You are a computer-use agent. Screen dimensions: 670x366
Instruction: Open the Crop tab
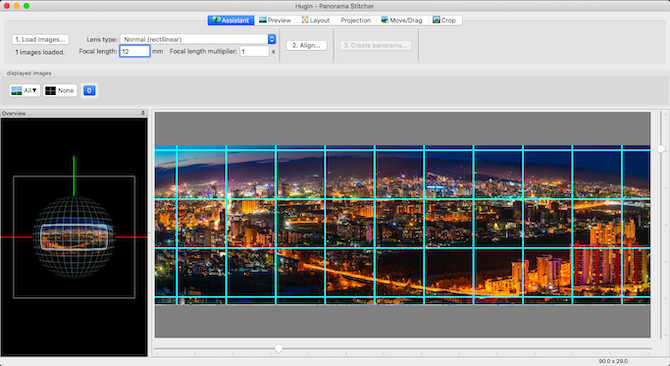(444, 20)
